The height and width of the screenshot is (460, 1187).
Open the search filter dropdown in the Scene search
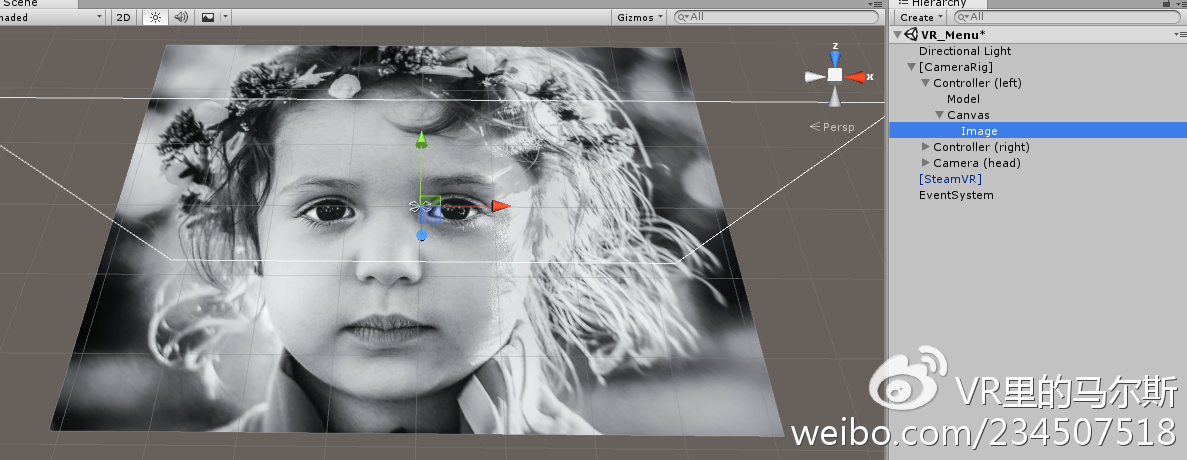(x=683, y=17)
